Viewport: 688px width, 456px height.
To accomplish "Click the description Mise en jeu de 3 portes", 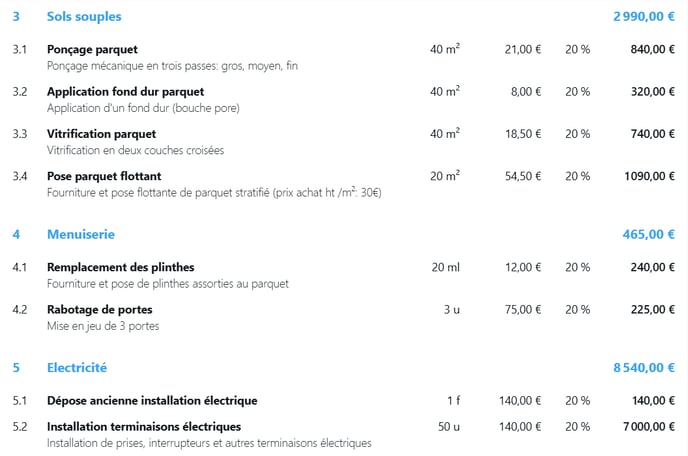I will pyautogui.click(x=103, y=326).
